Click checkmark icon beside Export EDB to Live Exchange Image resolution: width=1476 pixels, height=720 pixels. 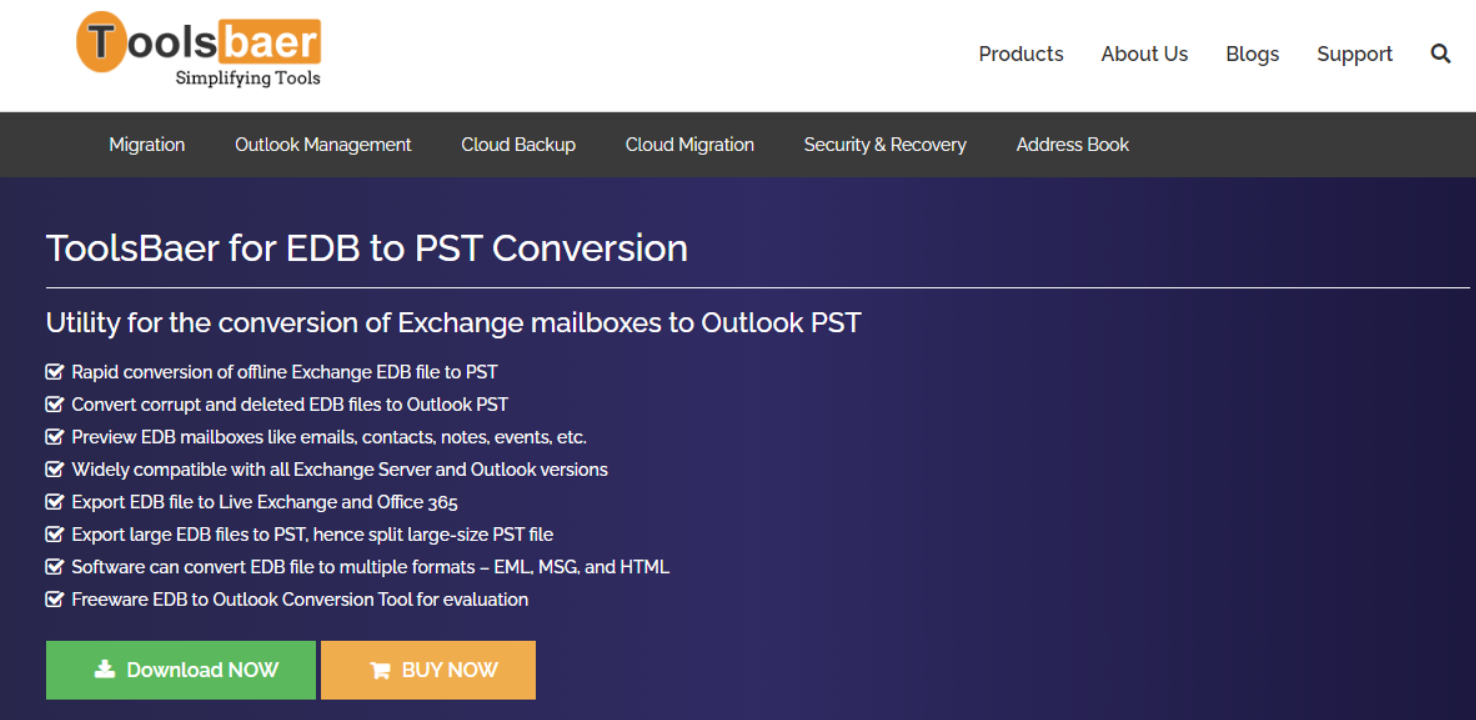point(55,502)
